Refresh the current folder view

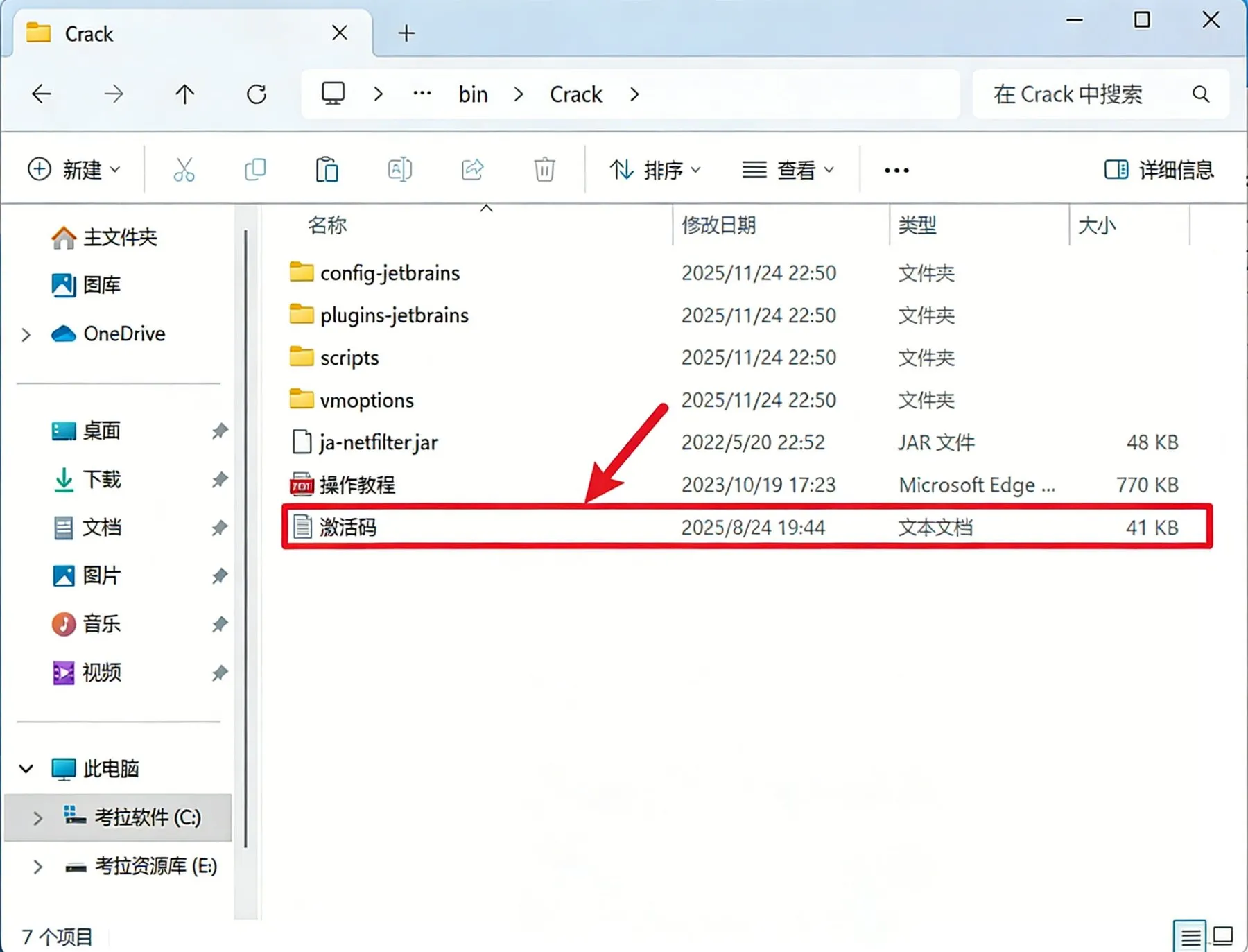pos(257,94)
